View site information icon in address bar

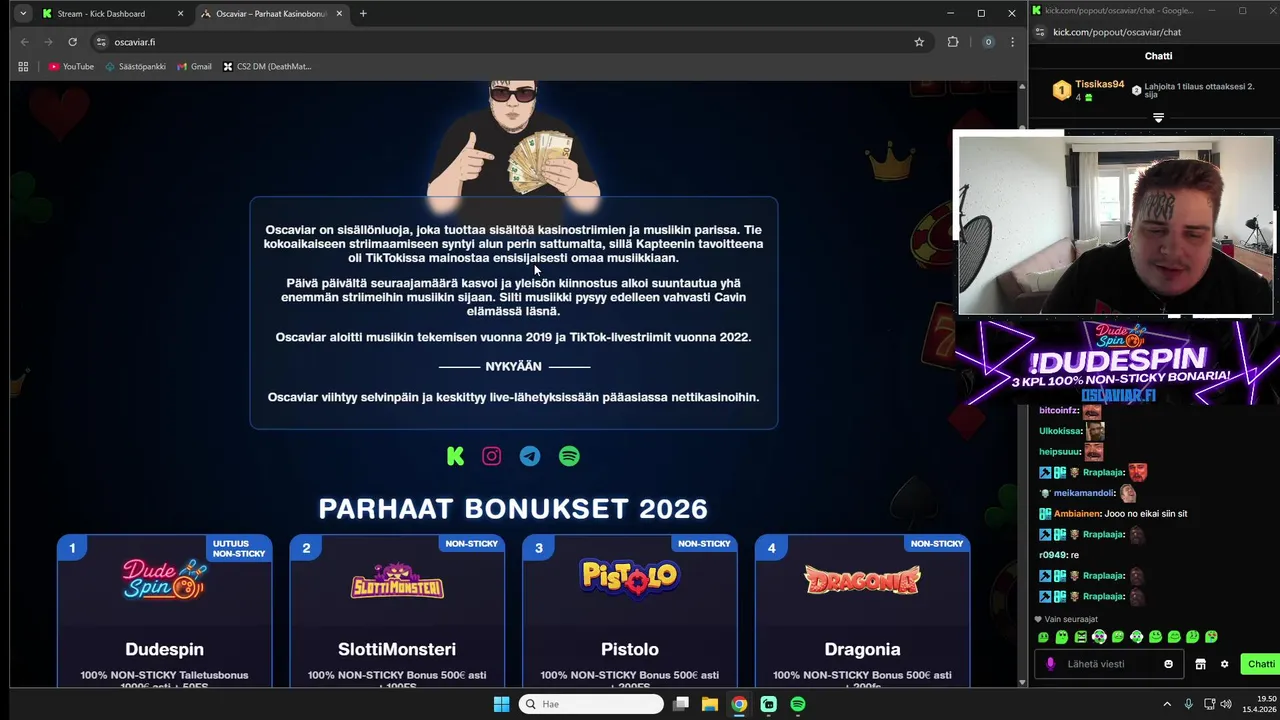coord(101,42)
